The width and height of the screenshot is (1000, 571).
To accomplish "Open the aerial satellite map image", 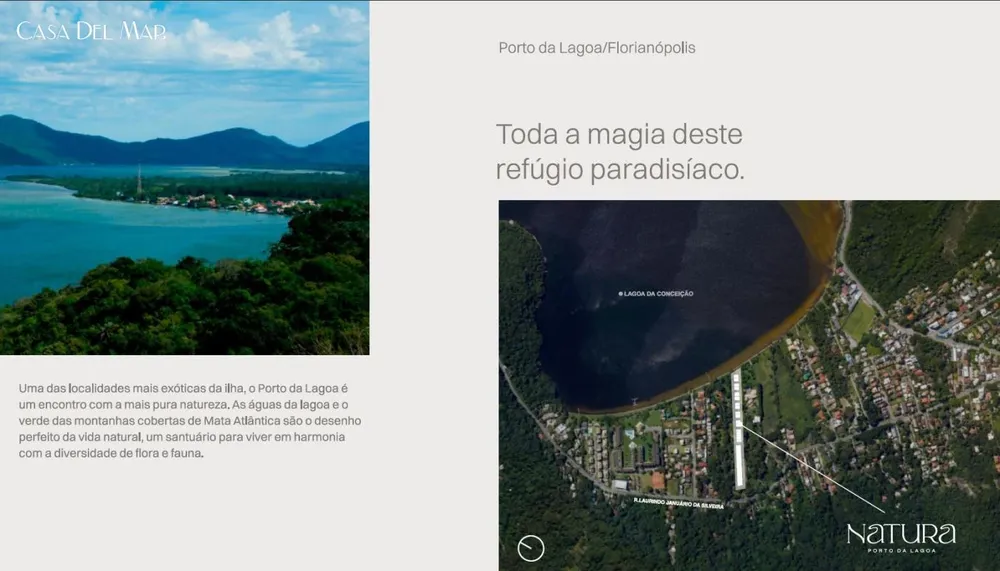I will pyautogui.click(x=749, y=385).
